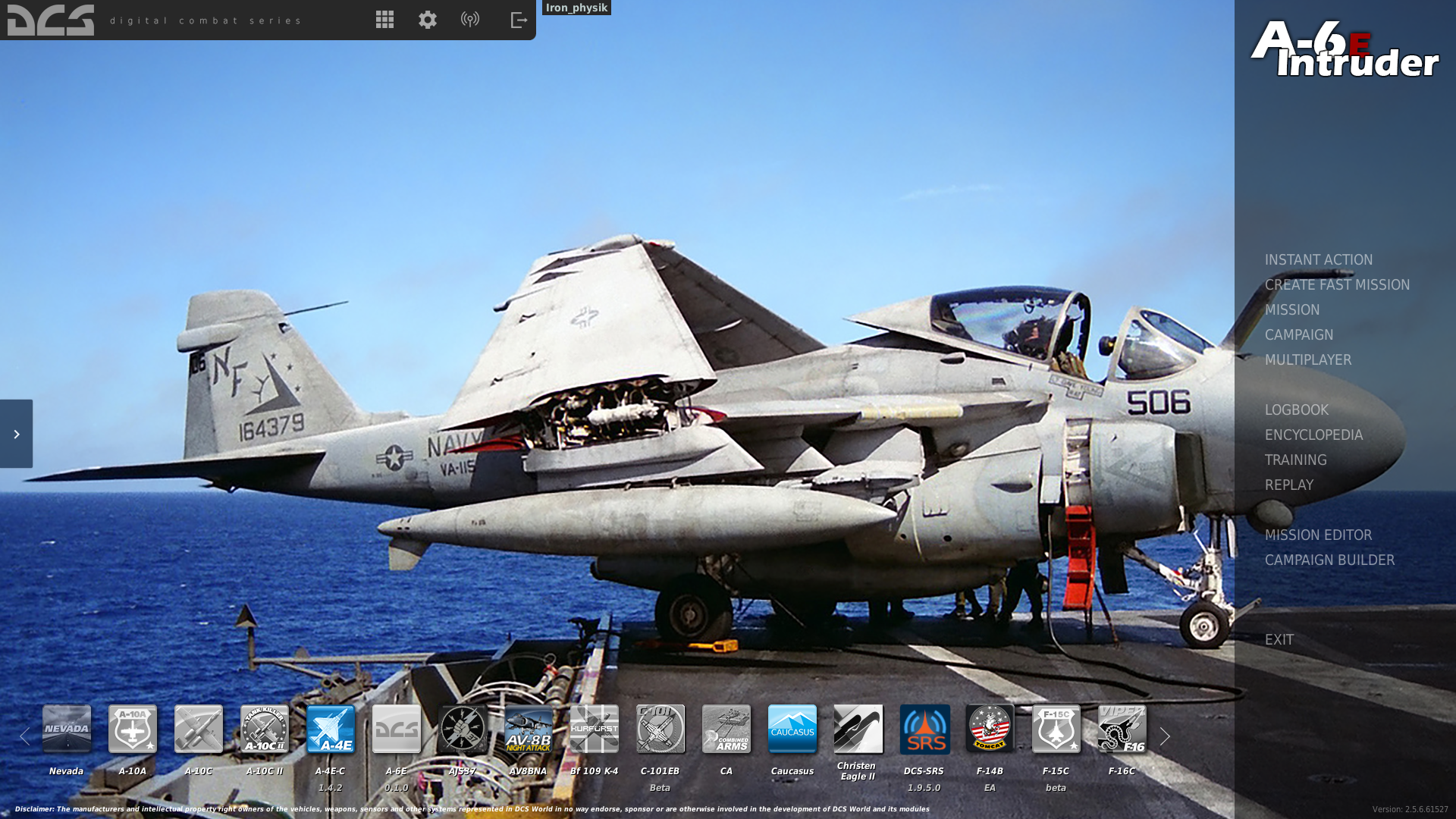1456x819 pixels.
Task: Launch the MISSION EDITOR
Action: [x=1318, y=535]
